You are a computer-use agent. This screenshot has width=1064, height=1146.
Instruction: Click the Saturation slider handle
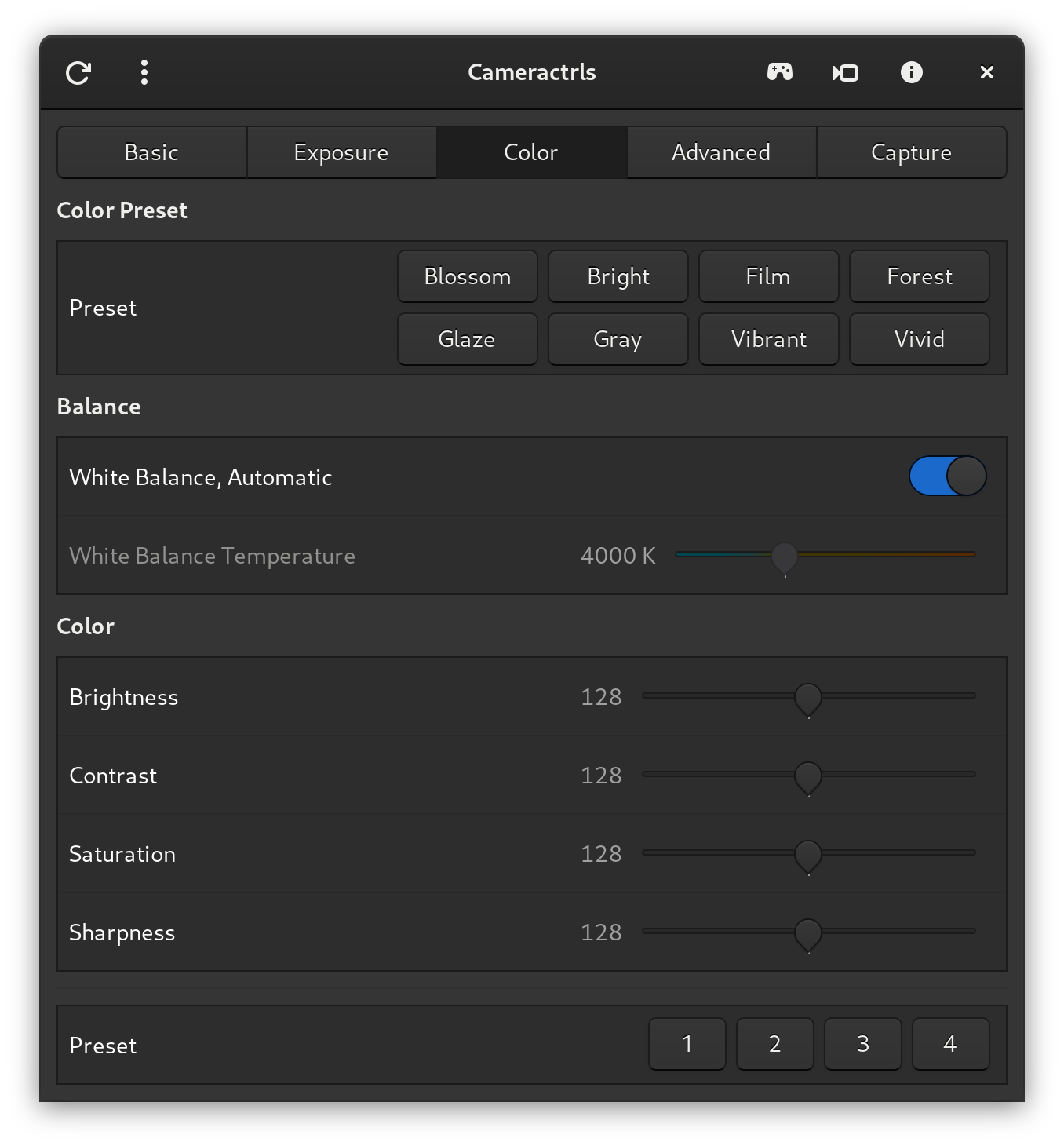point(807,854)
